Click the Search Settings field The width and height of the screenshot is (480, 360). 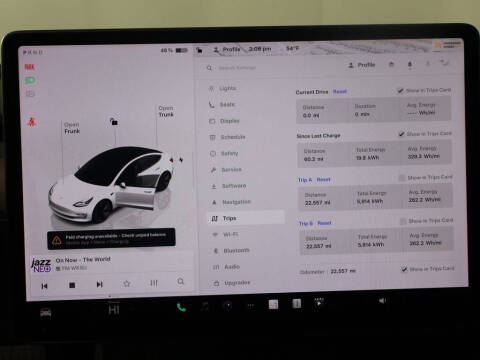pyautogui.click(x=237, y=68)
